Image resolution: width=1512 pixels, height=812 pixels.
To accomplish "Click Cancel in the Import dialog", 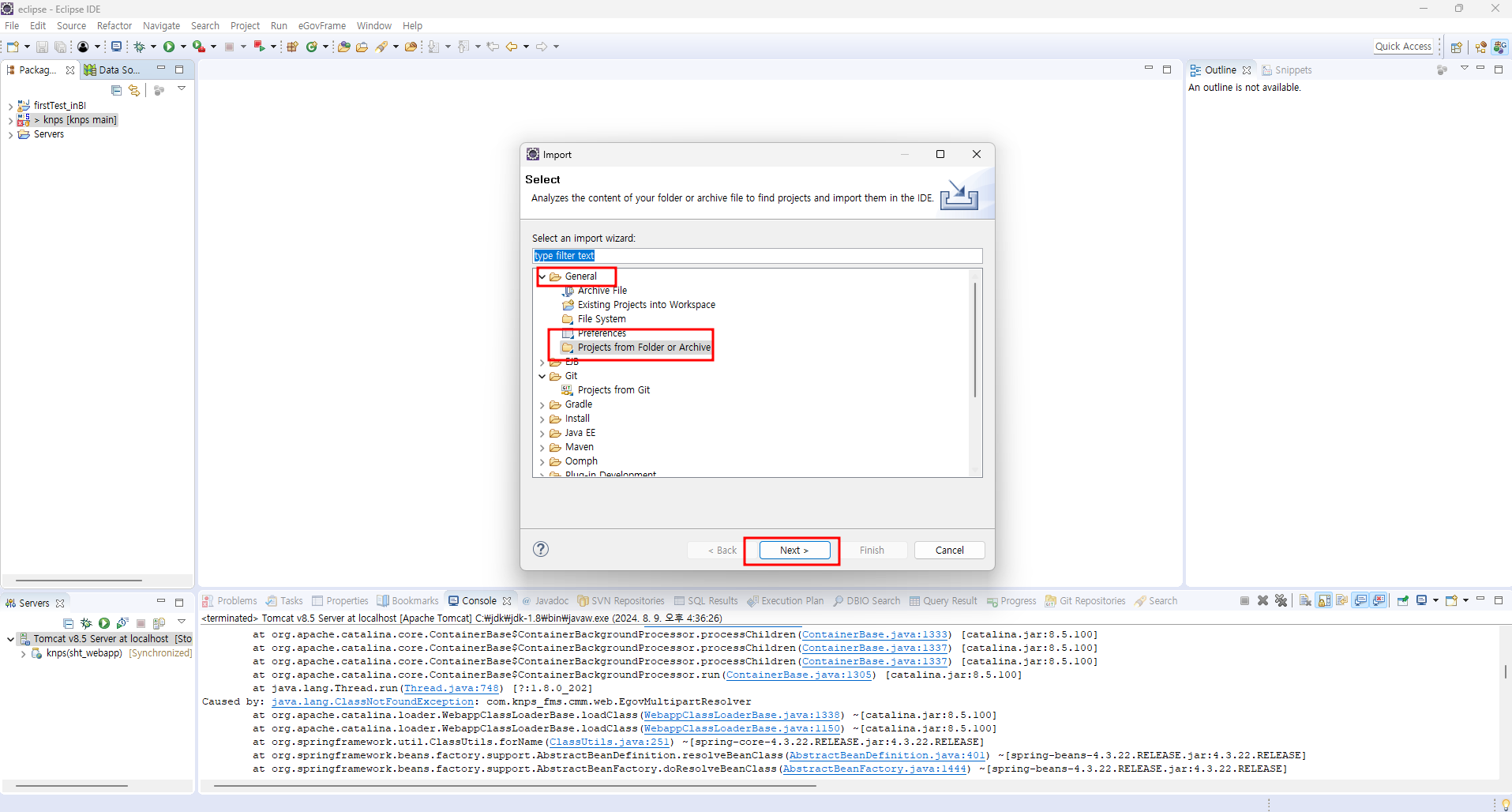I will [949, 550].
